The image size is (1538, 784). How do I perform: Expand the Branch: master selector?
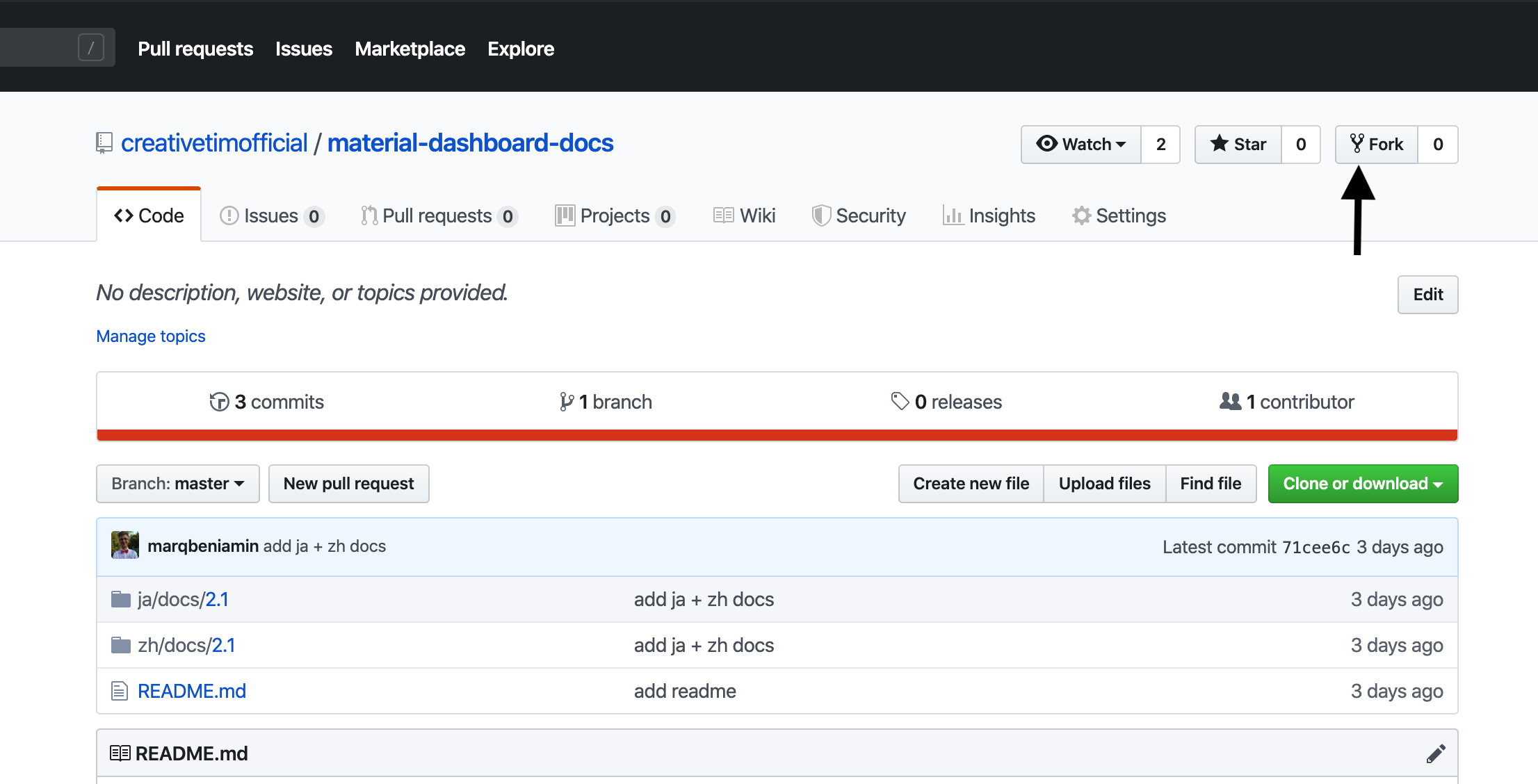pos(177,484)
